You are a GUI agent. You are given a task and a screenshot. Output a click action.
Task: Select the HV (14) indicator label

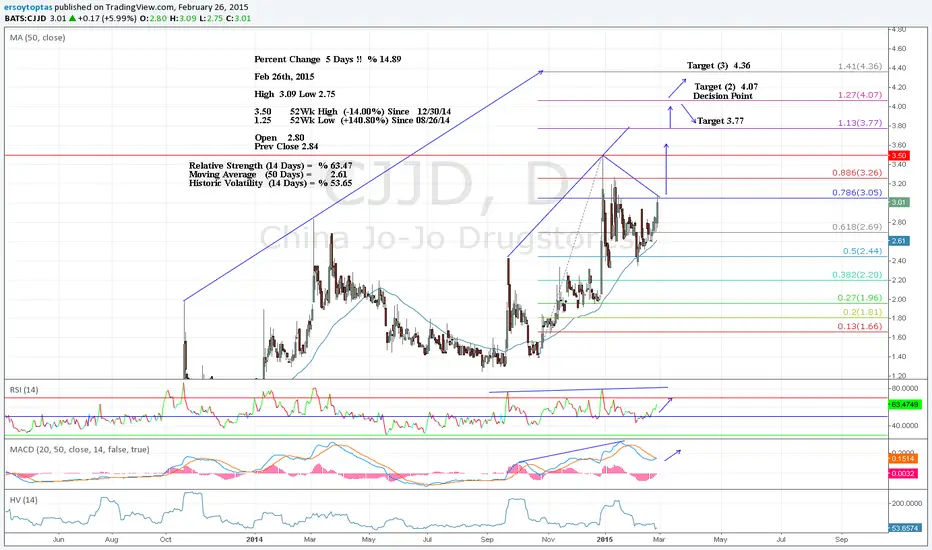23,500
